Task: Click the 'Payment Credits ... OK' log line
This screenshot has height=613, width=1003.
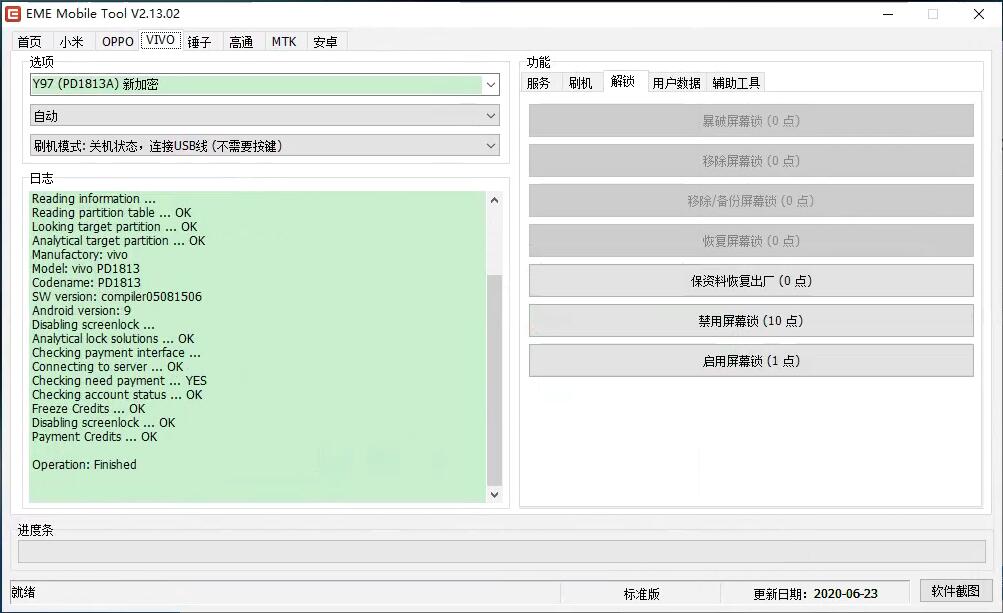Action: point(95,436)
